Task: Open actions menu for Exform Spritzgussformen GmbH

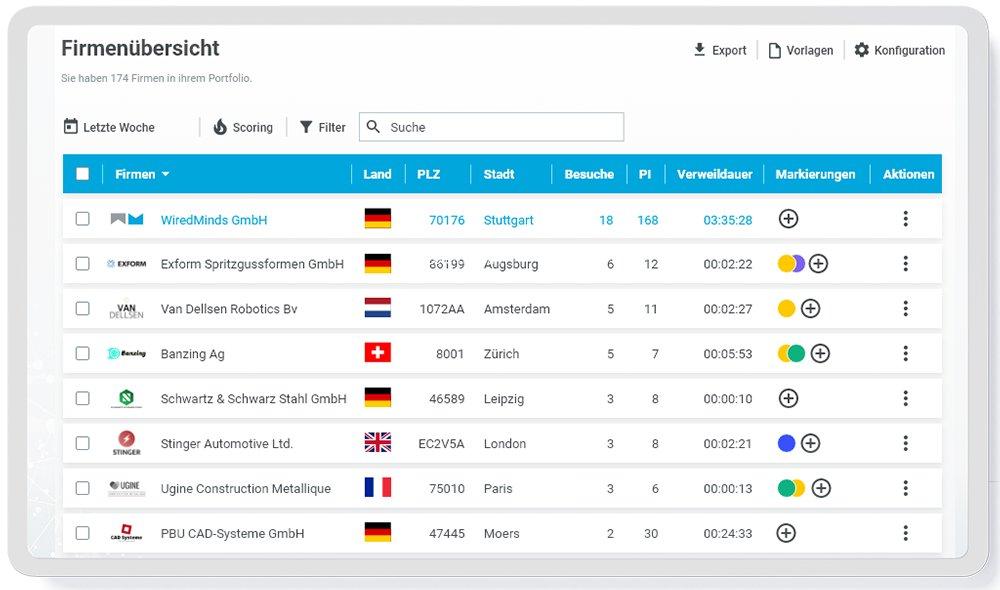Action: (906, 263)
